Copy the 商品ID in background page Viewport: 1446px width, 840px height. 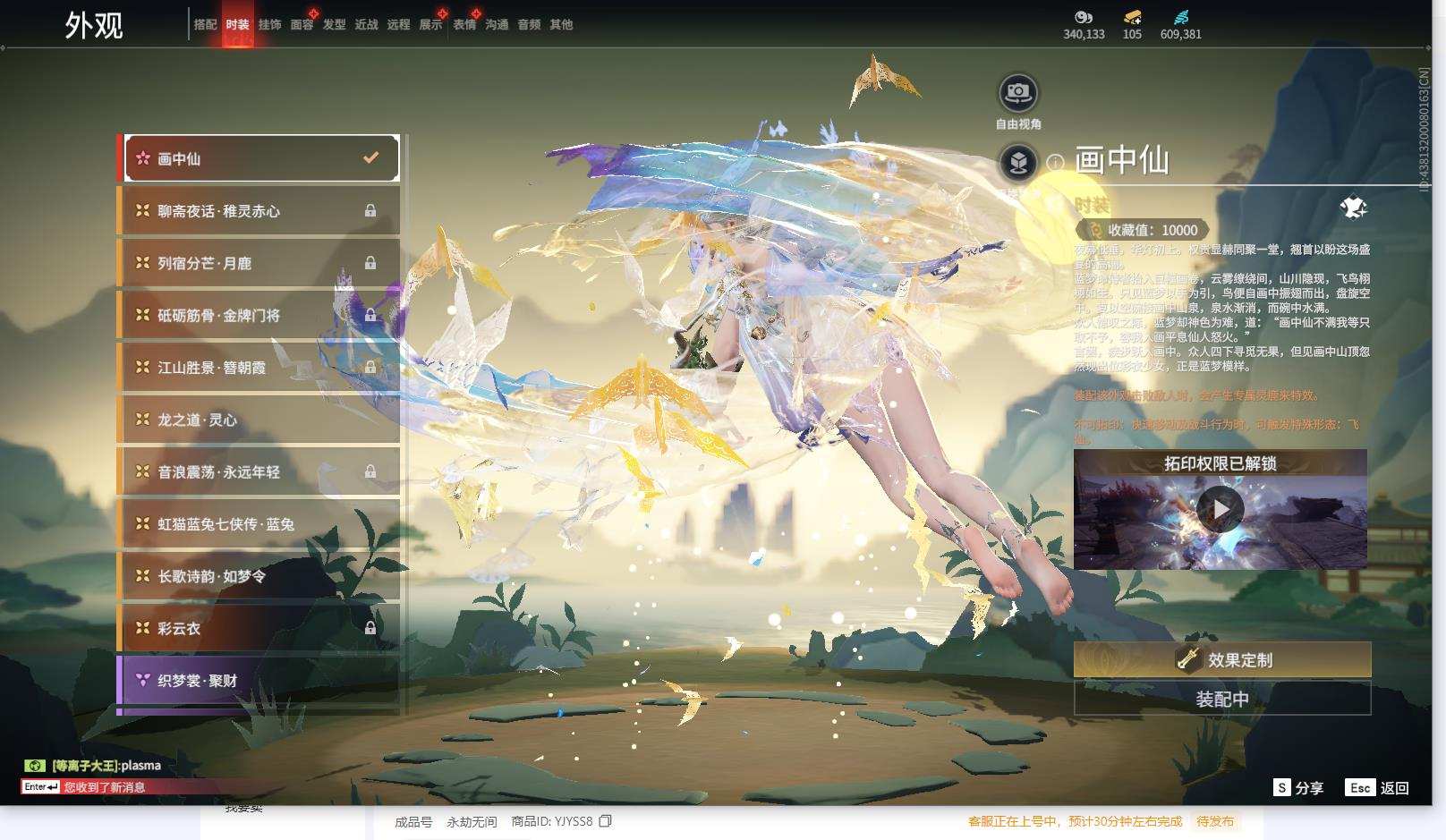(606, 821)
